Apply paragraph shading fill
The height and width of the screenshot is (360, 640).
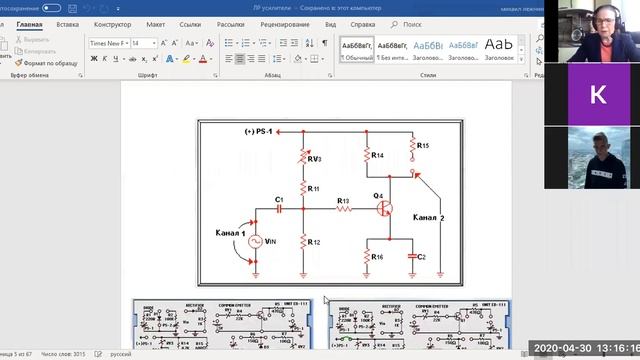coord(298,59)
